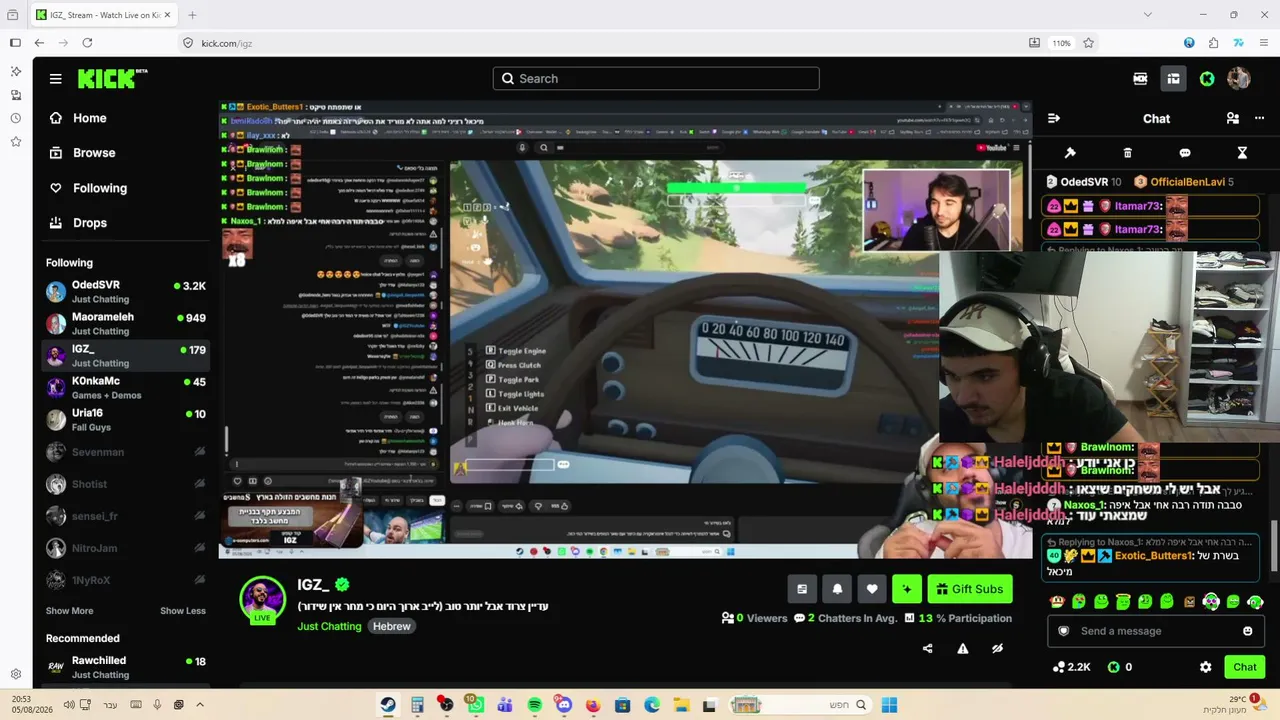Click the grey panel button left of bell
This screenshot has height=720, width=1280.
pyautogui.click(x=802, y=589)
